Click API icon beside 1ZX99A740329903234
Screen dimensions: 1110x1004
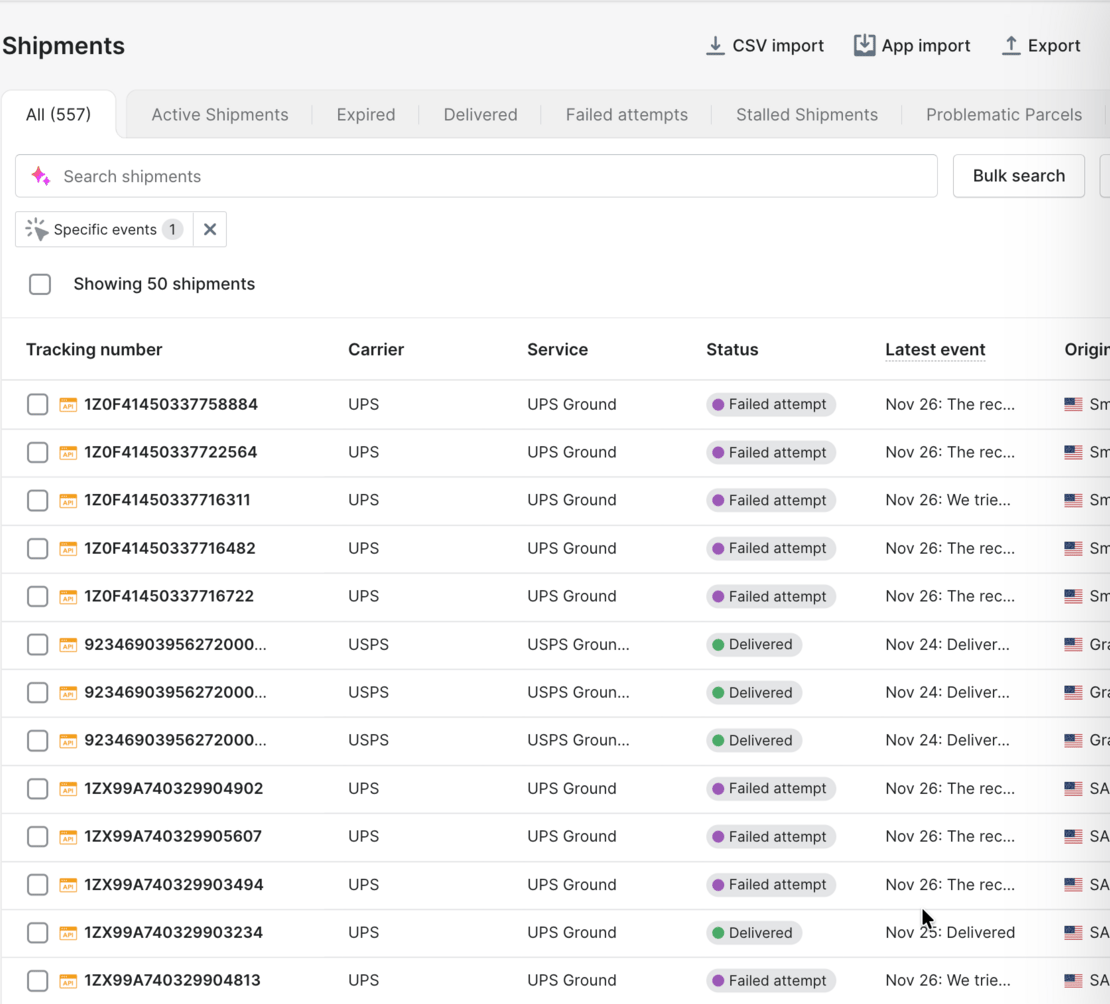pos(68,933)
